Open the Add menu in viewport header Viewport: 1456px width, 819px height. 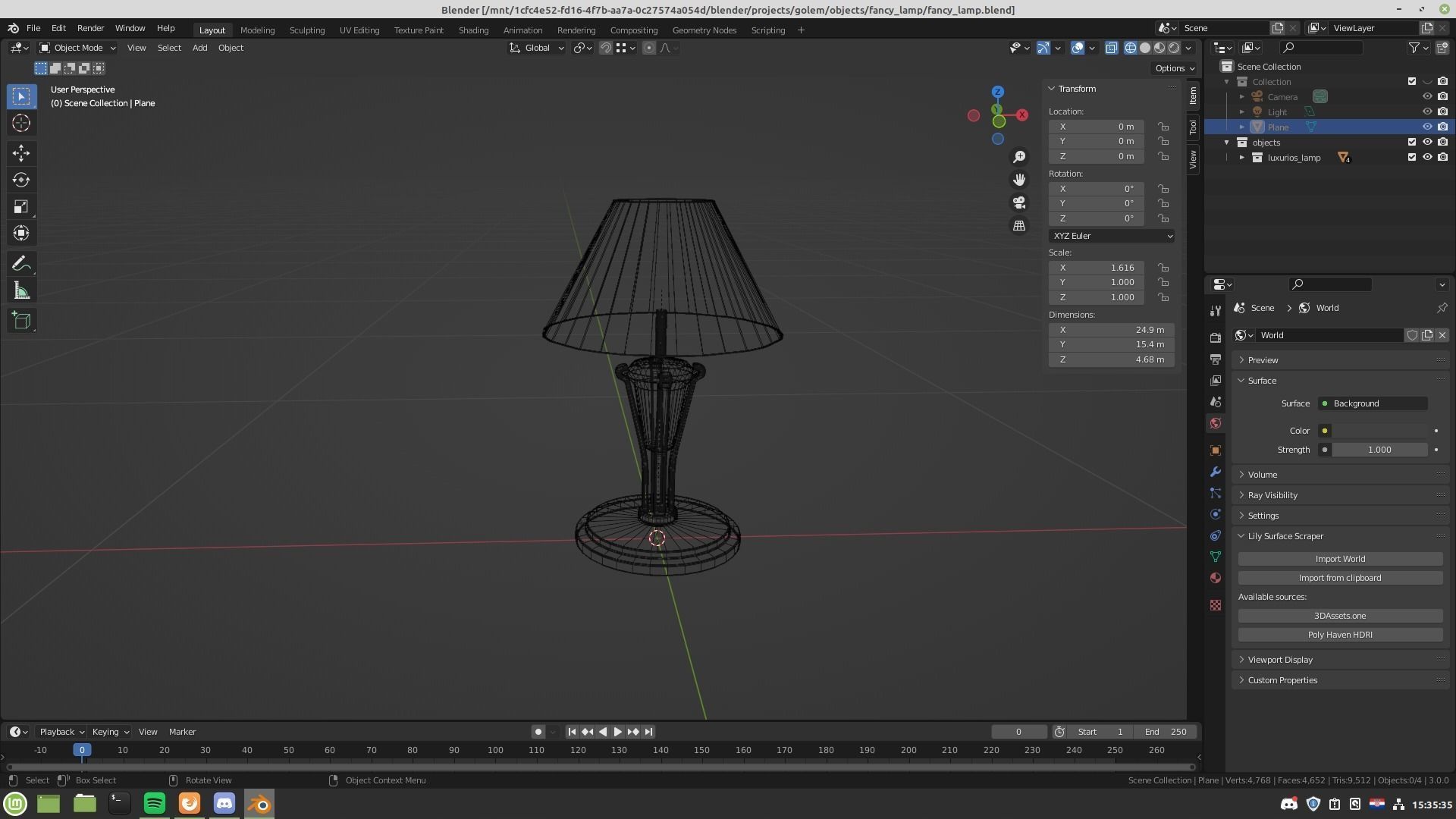point(199,48)
